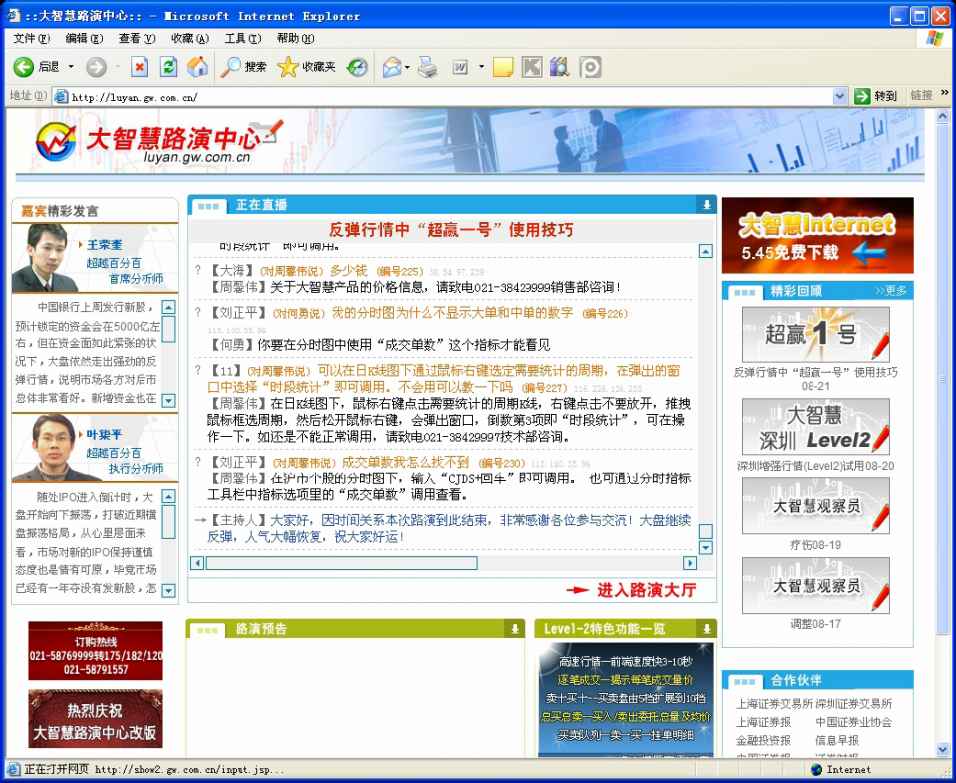Open the 深圳证券交易所 partner link
Image resolution: width=956 pixels, height=783 pixels.
pyautogui.click(x=854, y=704)
